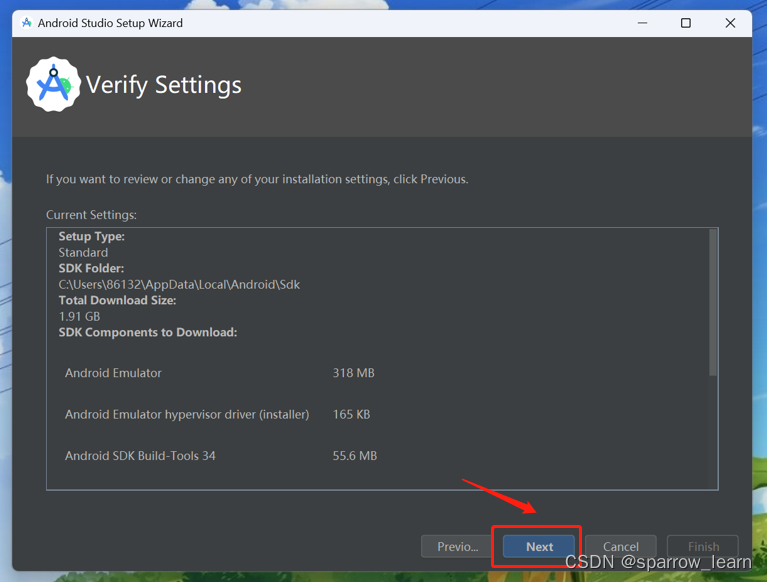767x582 pixels.
Task: Go back with the Previo... button
Action: (457, 546)
